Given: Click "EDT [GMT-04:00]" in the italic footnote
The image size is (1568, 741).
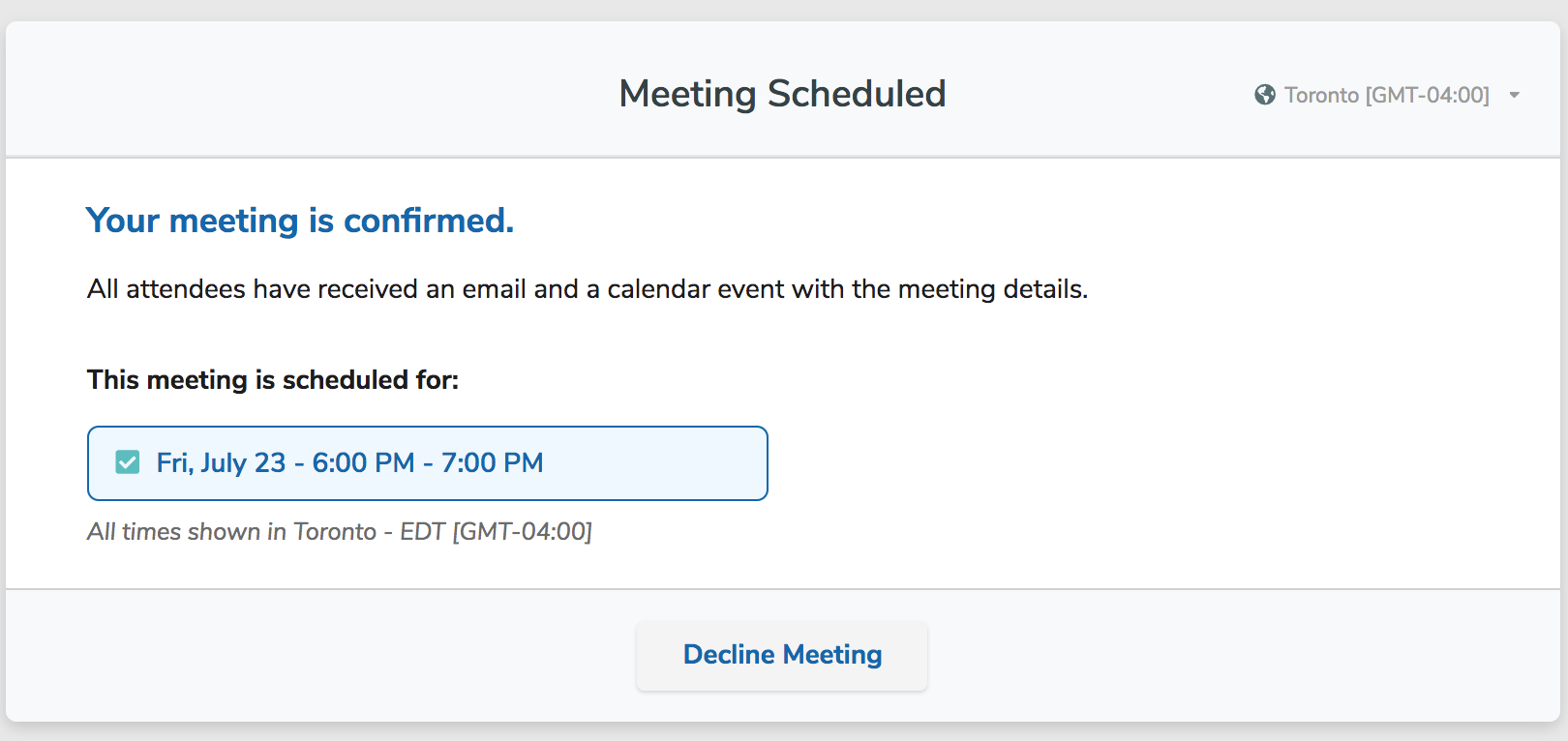Looking at the screenshot, I should click(x=496, y=531).
